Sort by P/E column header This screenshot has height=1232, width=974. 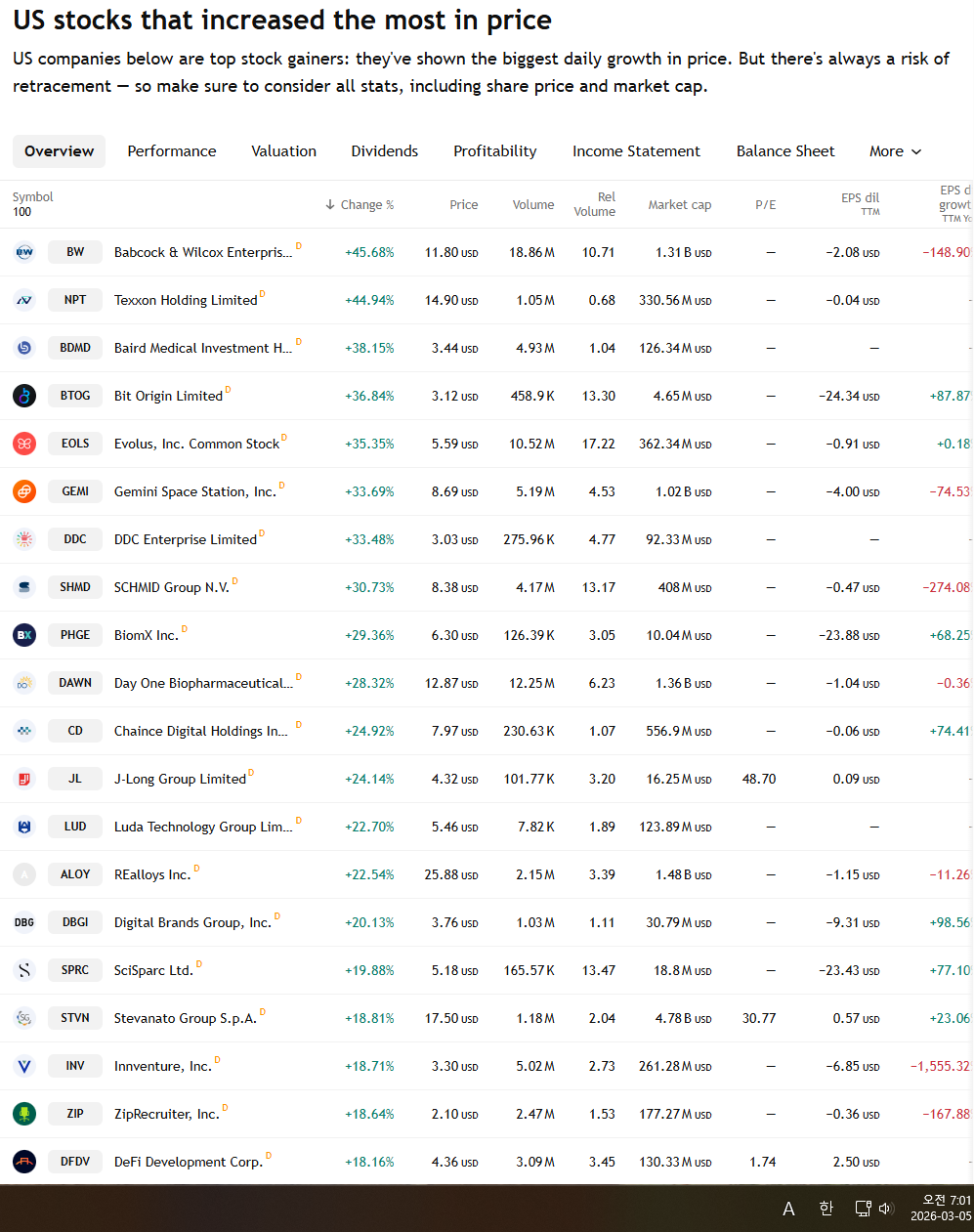point(766,205)
